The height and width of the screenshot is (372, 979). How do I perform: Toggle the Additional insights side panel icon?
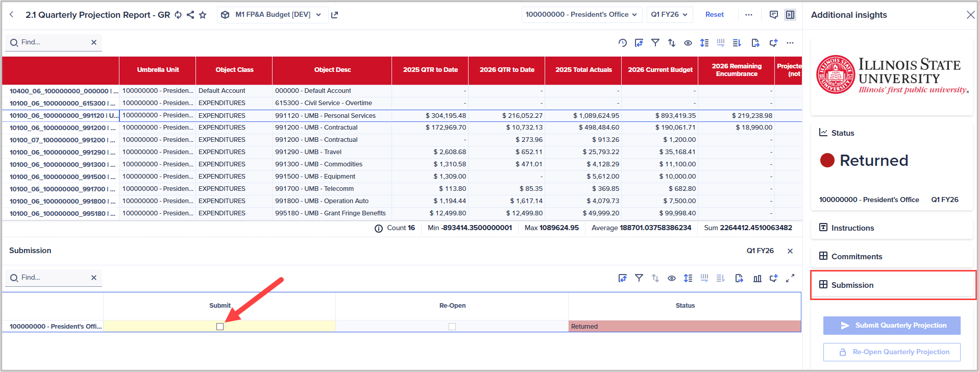[790, 14]
